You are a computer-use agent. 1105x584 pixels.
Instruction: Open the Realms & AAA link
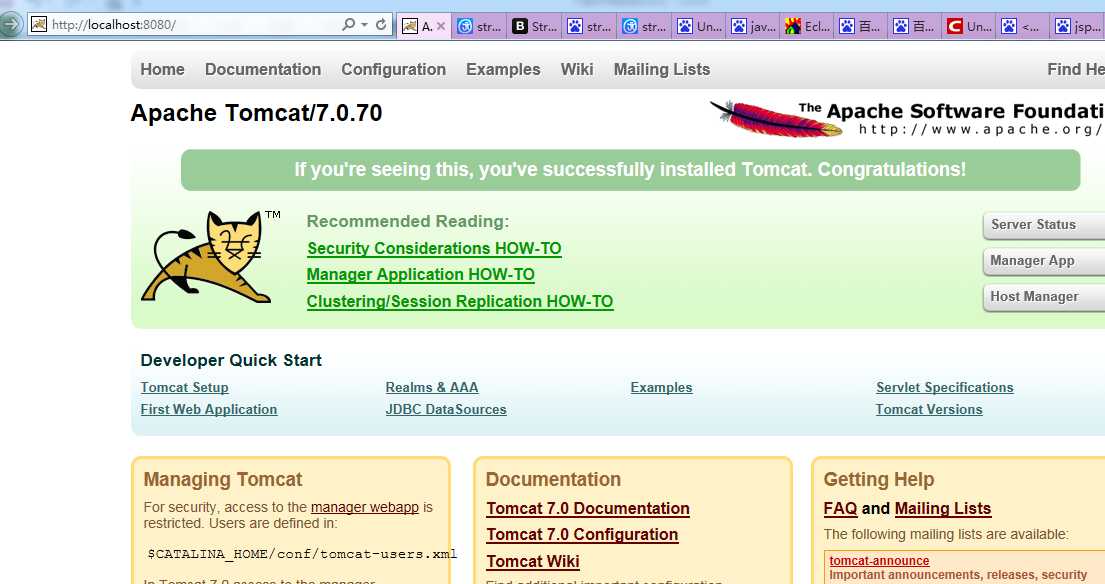point(432,387)
